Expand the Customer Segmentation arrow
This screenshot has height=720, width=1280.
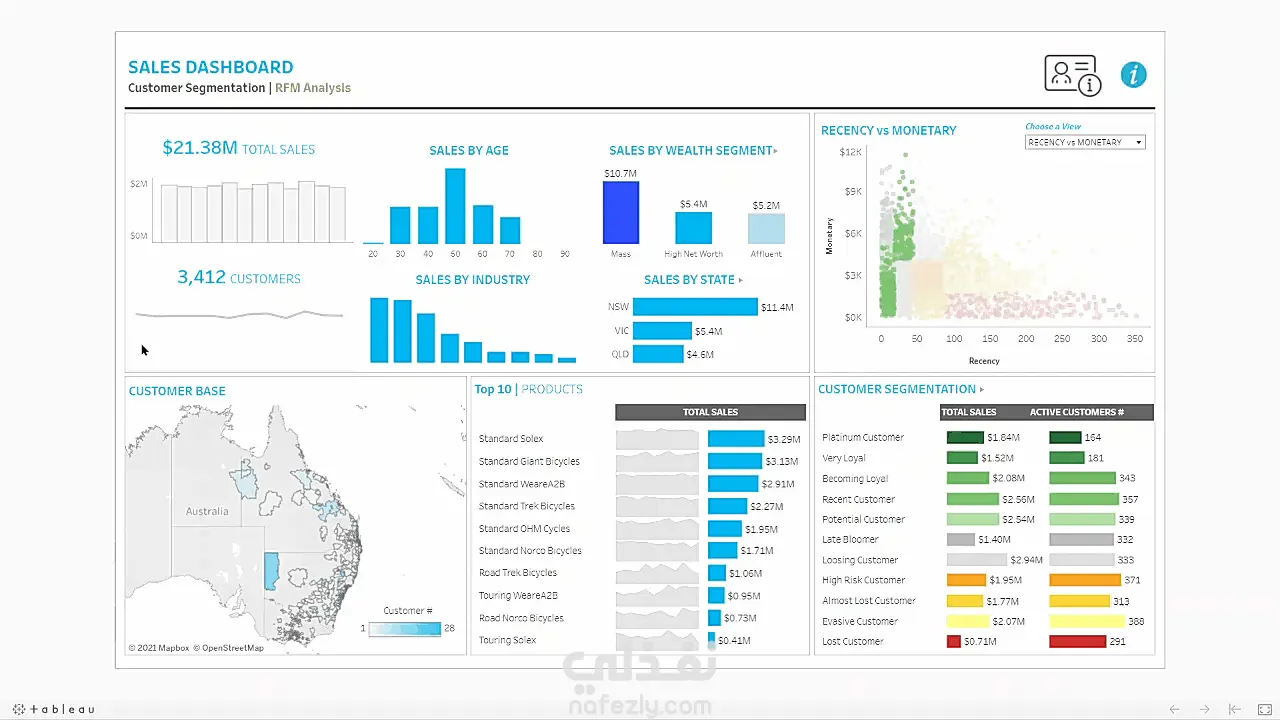(981, 390)
